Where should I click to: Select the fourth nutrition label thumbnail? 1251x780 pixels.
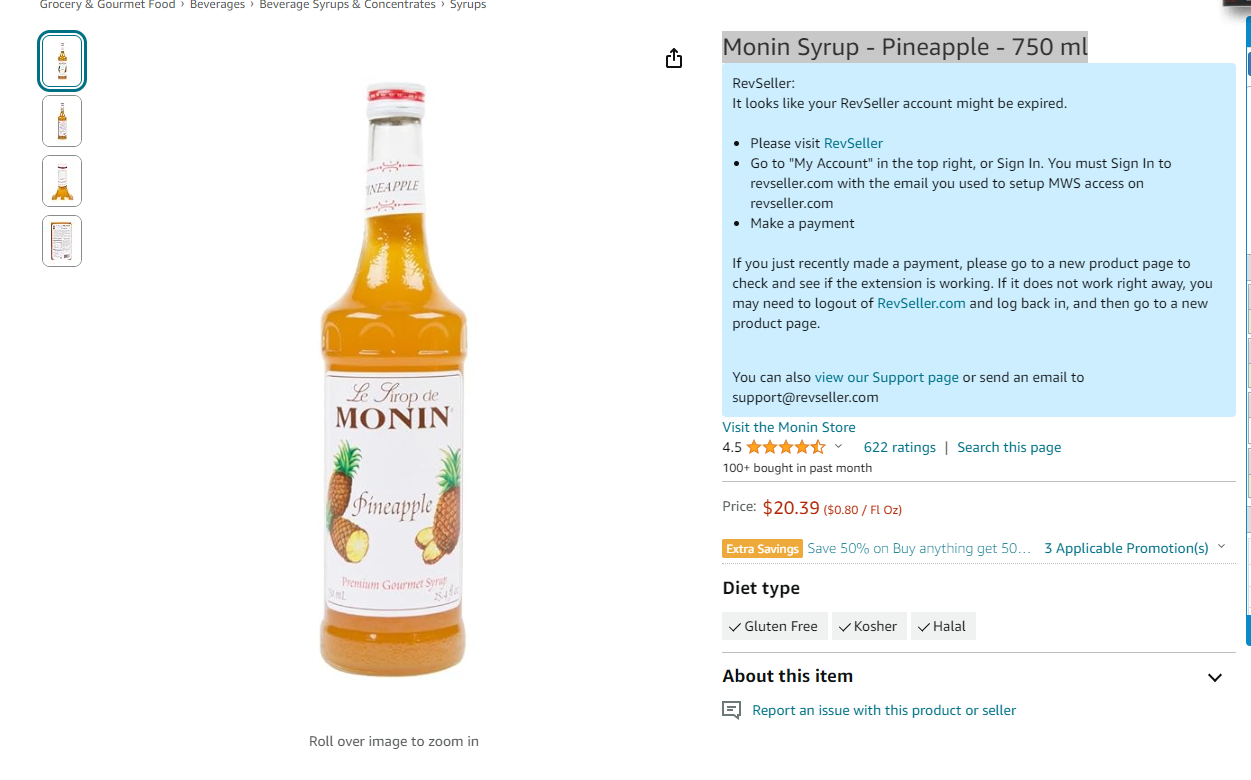point(62,241)
